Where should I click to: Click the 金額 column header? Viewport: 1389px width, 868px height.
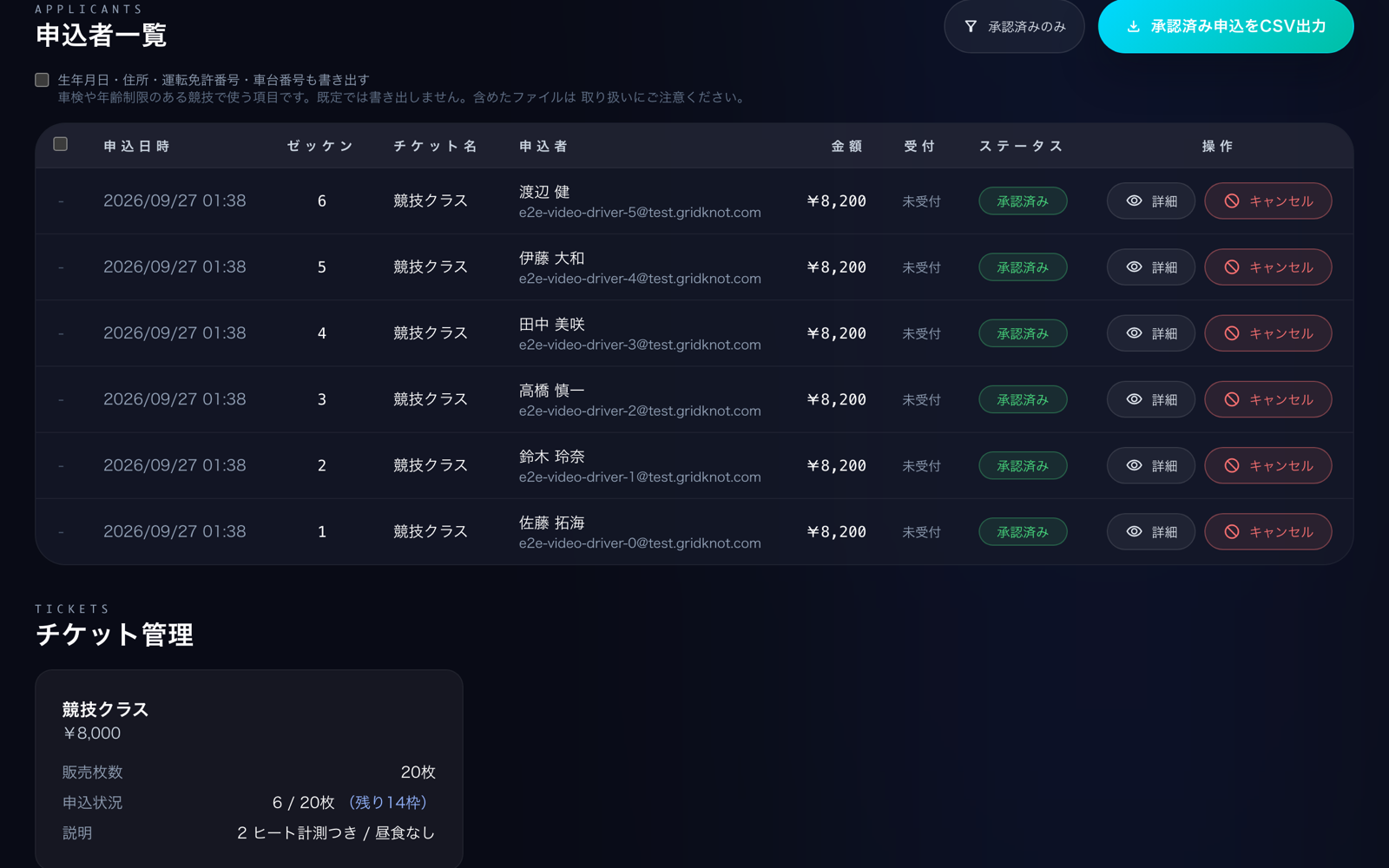[846, 146]
